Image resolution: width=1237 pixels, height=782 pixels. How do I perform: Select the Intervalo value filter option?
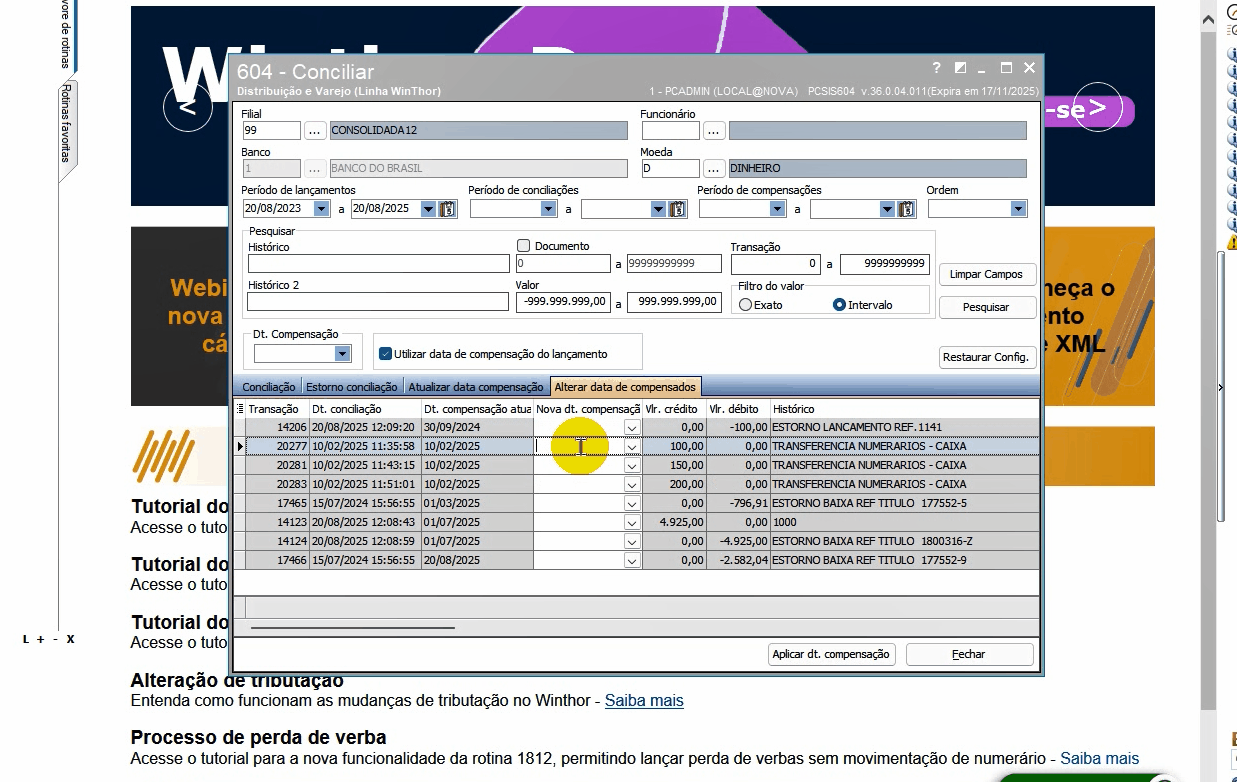pos(839,305)
